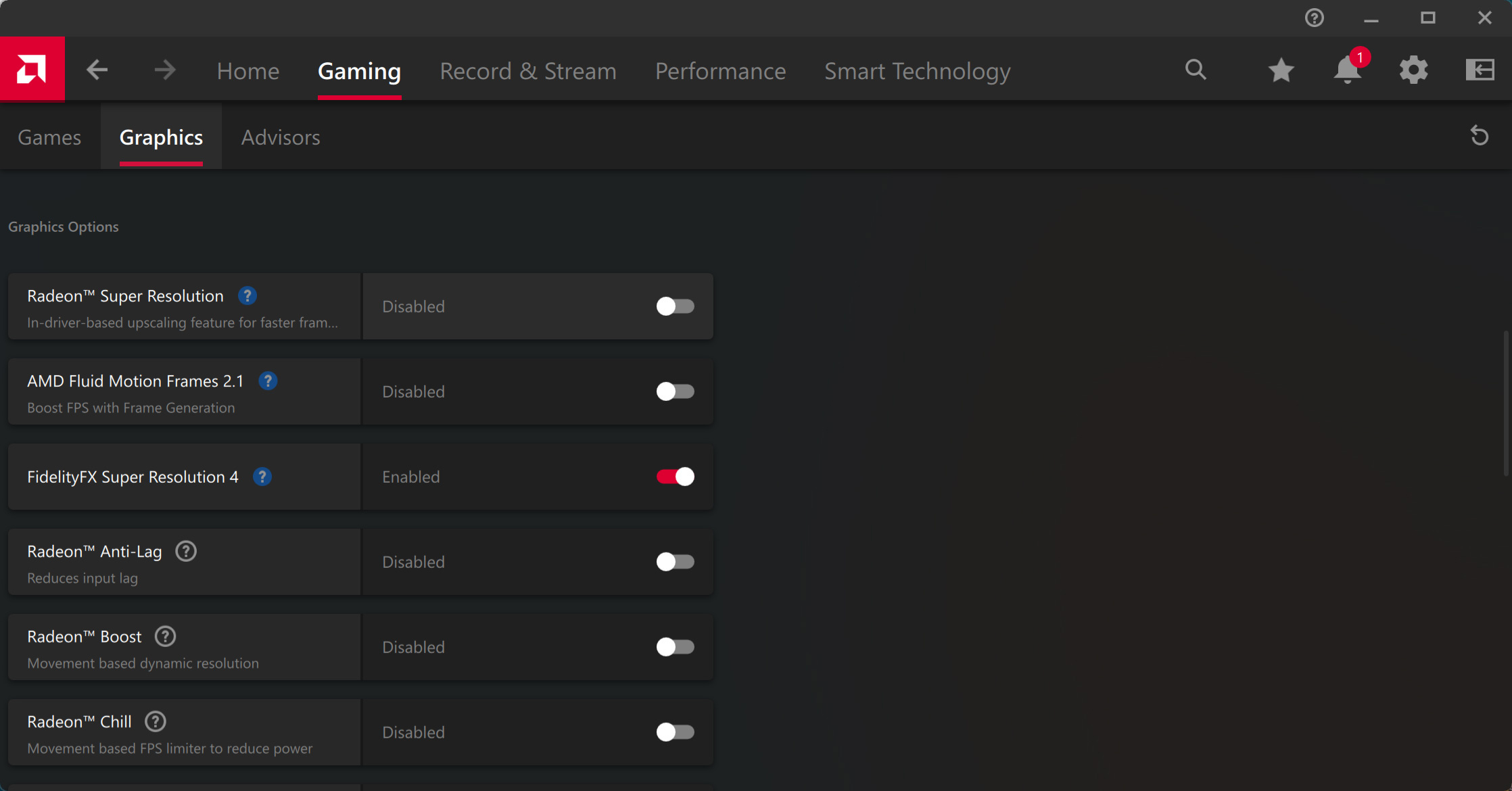Enable the AMD Fluid Motion Frames toggle
The height and width of the screenshot is (791, 1512).
click(x=675, y=391)
